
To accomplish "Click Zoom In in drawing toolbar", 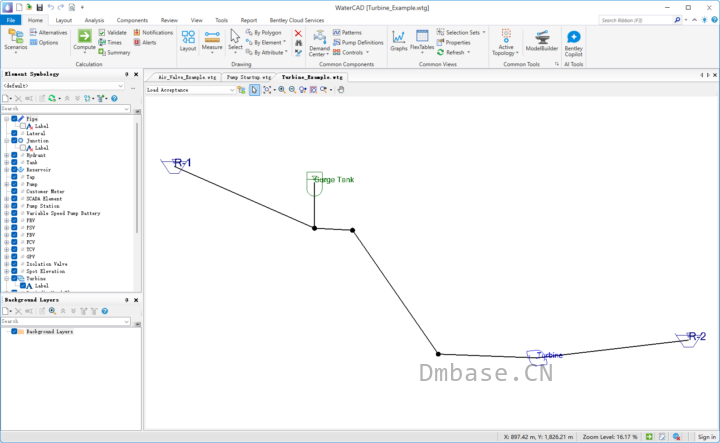I will point(281,90).
